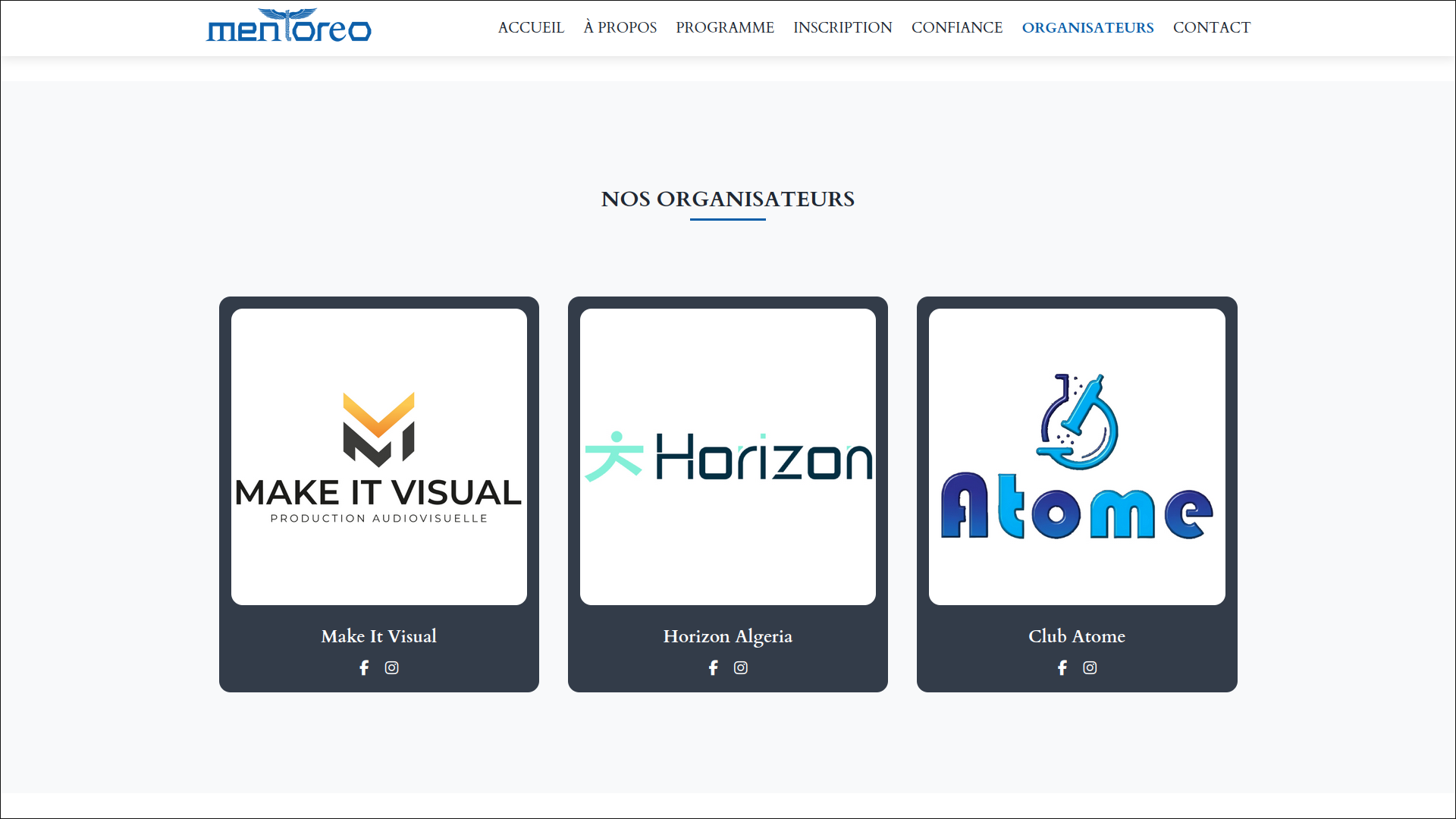Open Club Atome Facebook icon

[1062, 668]
